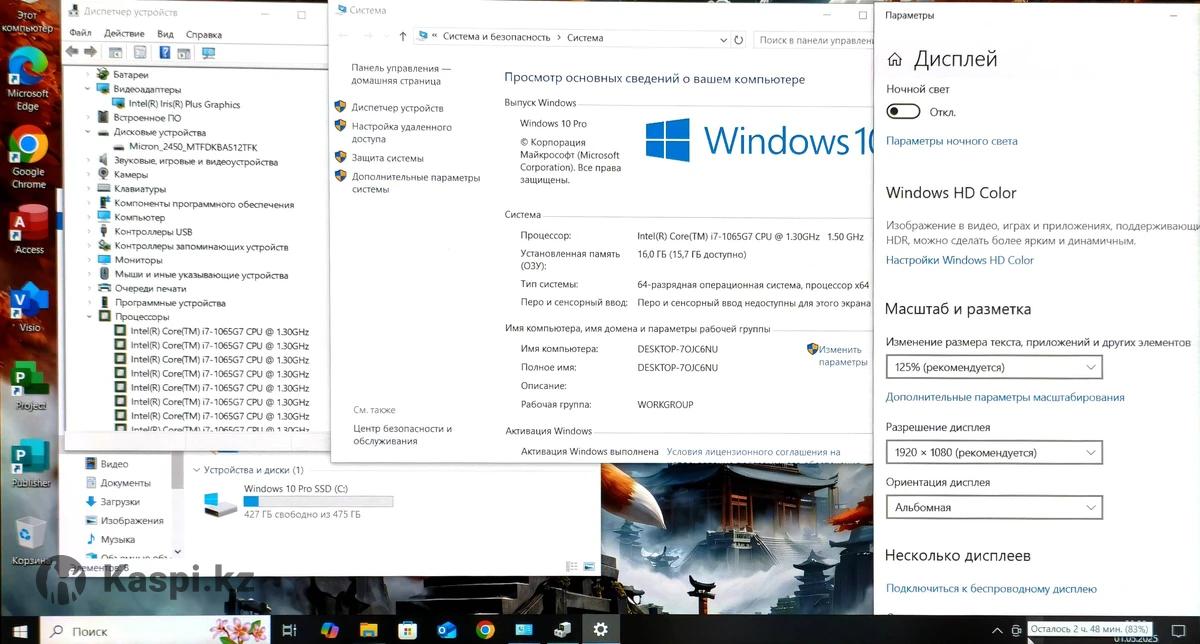Open Дополнительные параметры системы link
This screenshot has width=1200, height=644.
(x=415, y=183)
